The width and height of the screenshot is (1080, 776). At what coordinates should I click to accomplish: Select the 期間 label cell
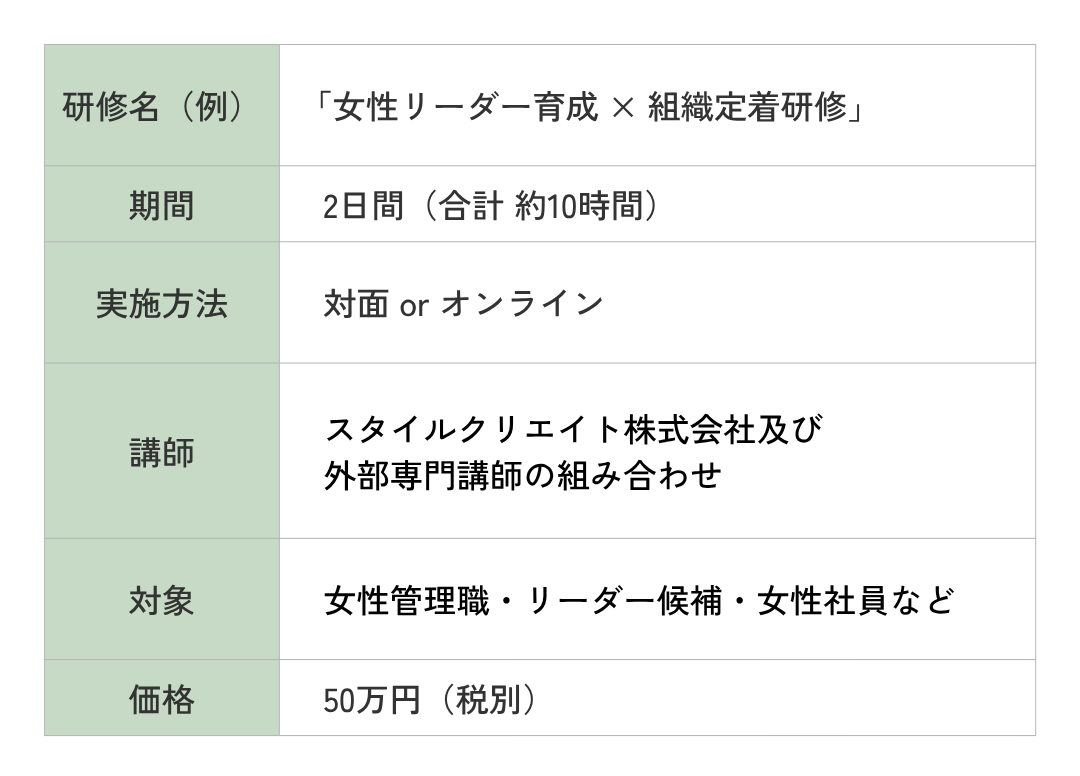[161, 205]
